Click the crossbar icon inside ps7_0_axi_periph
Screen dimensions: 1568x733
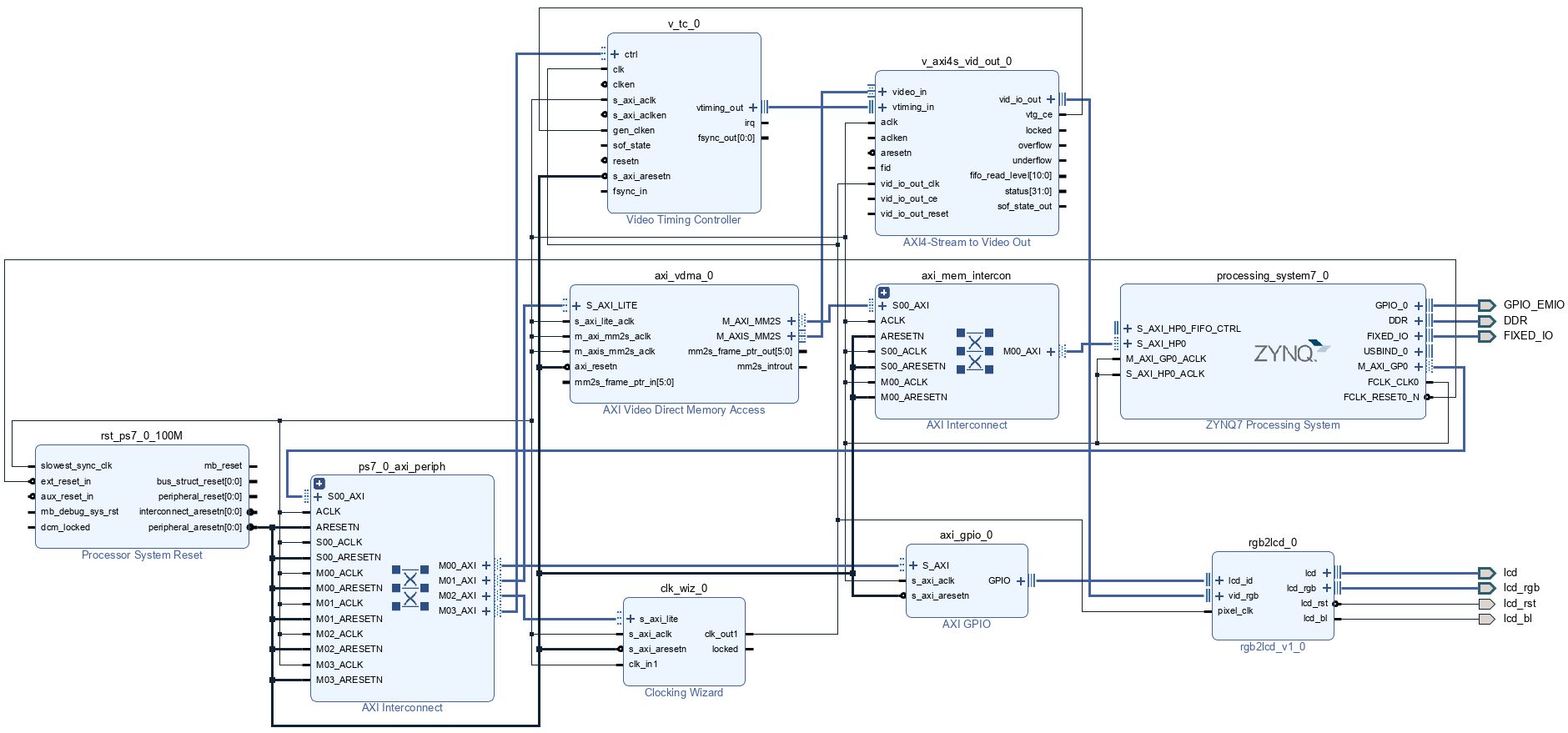(410, 588)
